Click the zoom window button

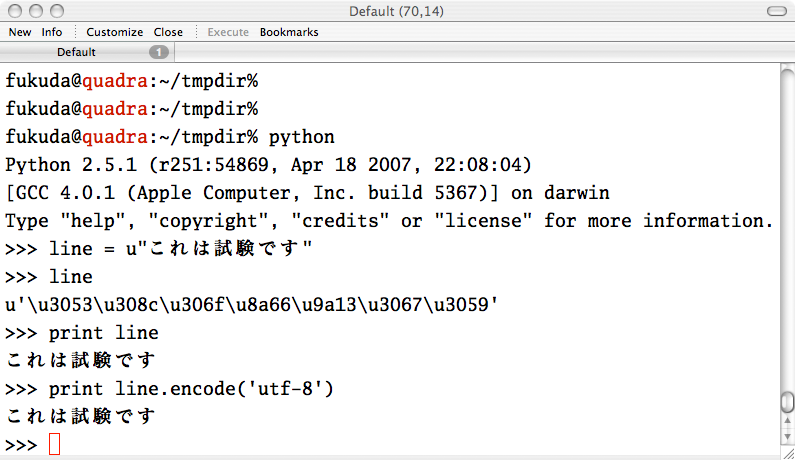click(57, 11)
